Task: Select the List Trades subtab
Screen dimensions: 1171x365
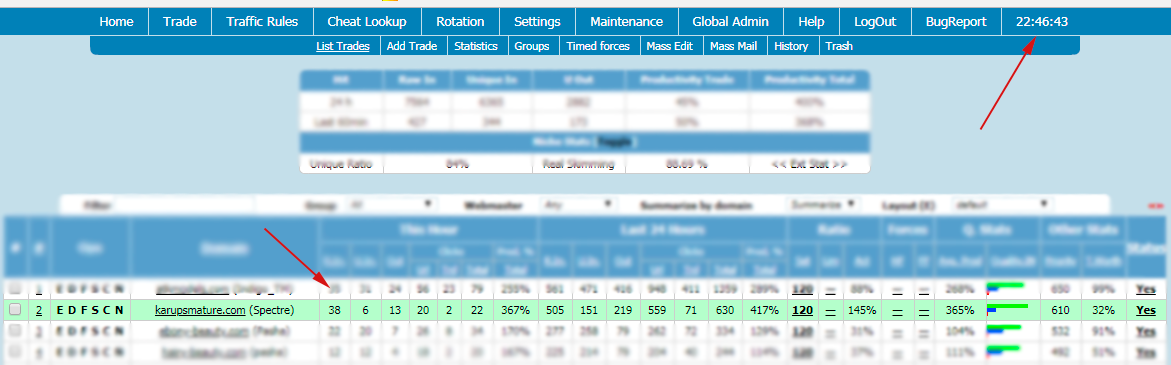Action: pyautogui.click(x=343, y=46)
